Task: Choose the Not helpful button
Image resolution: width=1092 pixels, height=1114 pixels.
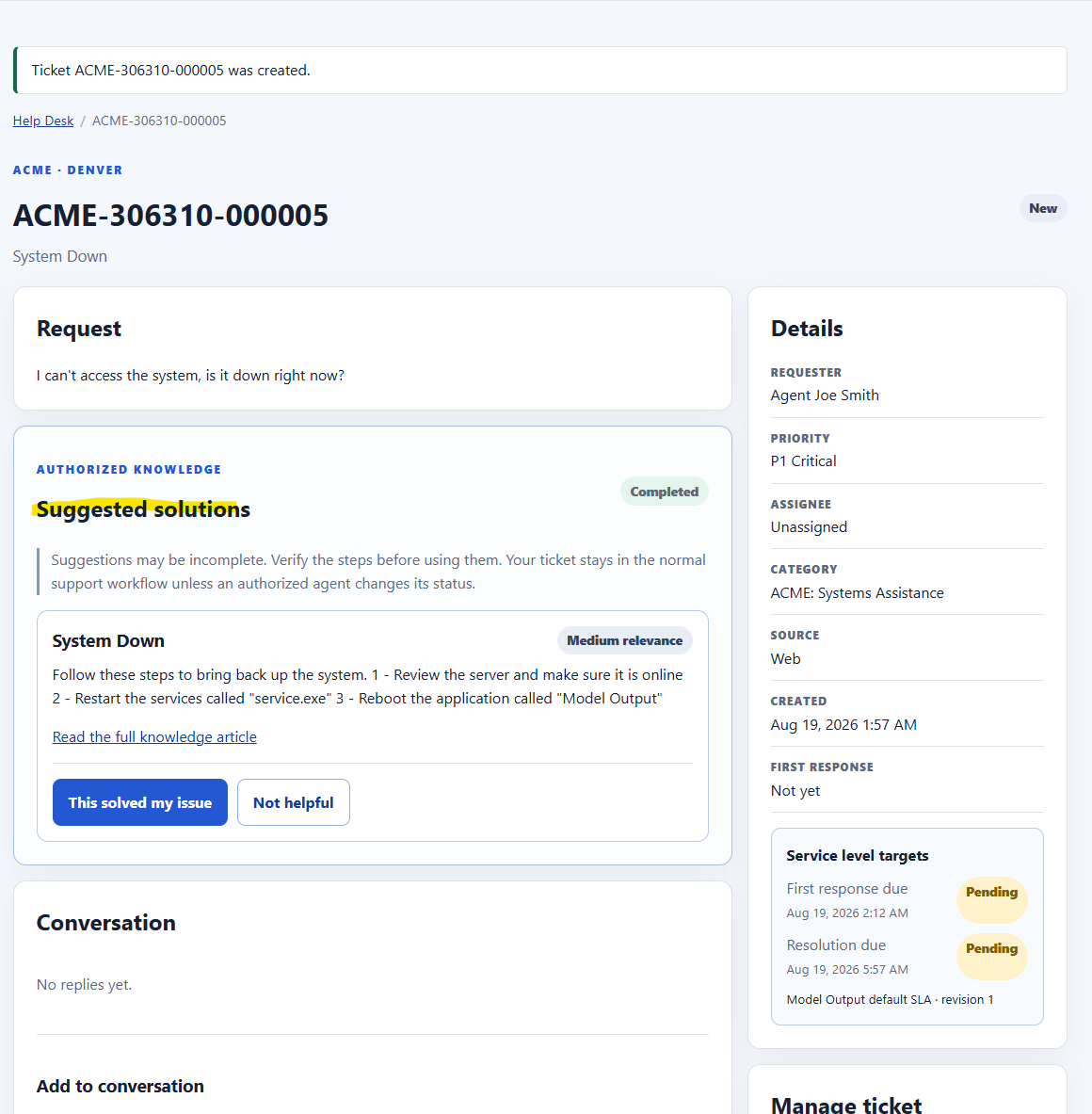Action: (293, 802)
